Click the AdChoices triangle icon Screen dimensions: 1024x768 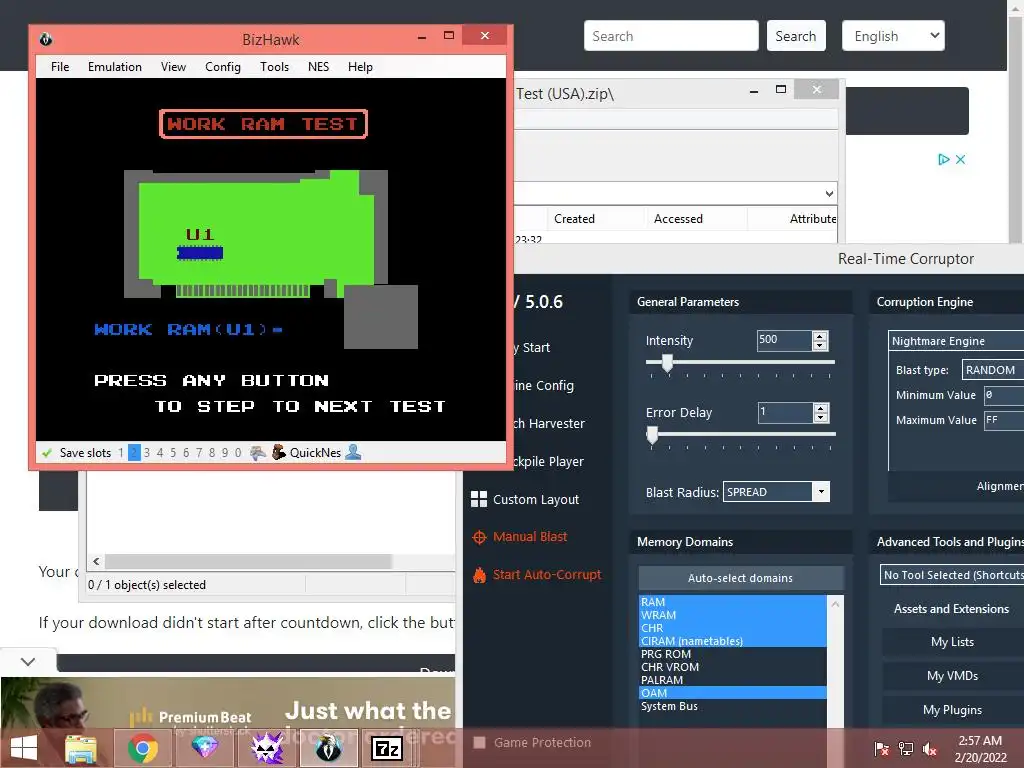(944, 159)
